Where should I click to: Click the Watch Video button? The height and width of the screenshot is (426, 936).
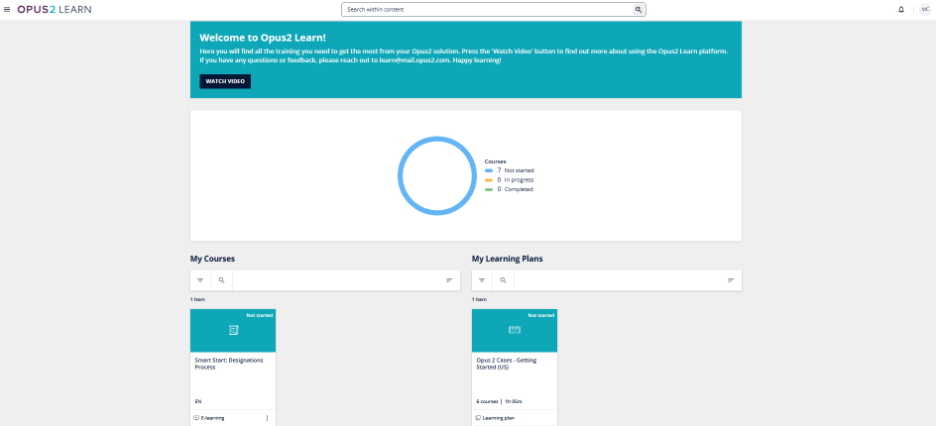225,81
